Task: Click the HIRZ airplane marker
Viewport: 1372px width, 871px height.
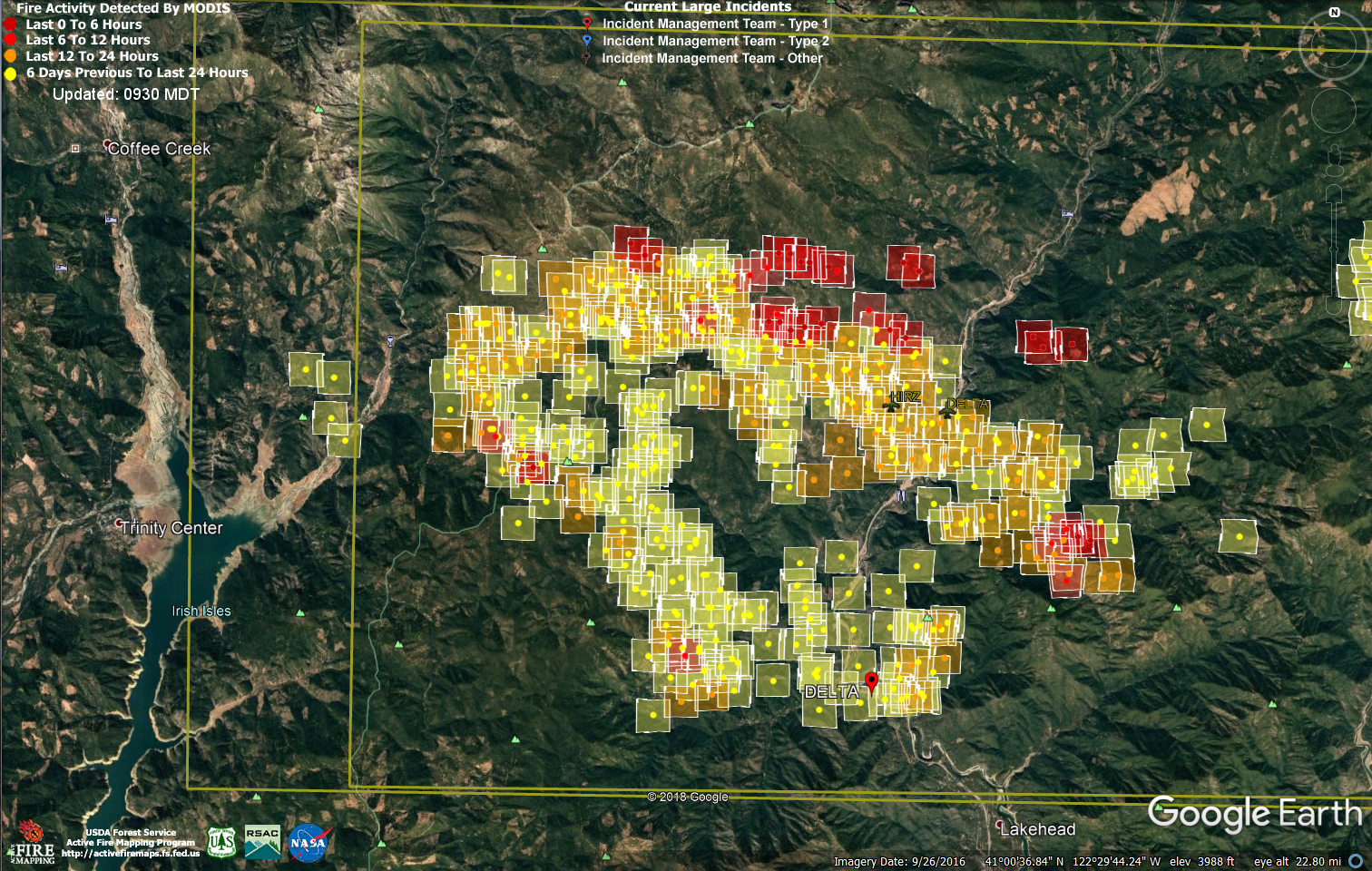Action: tap(891, 406)
